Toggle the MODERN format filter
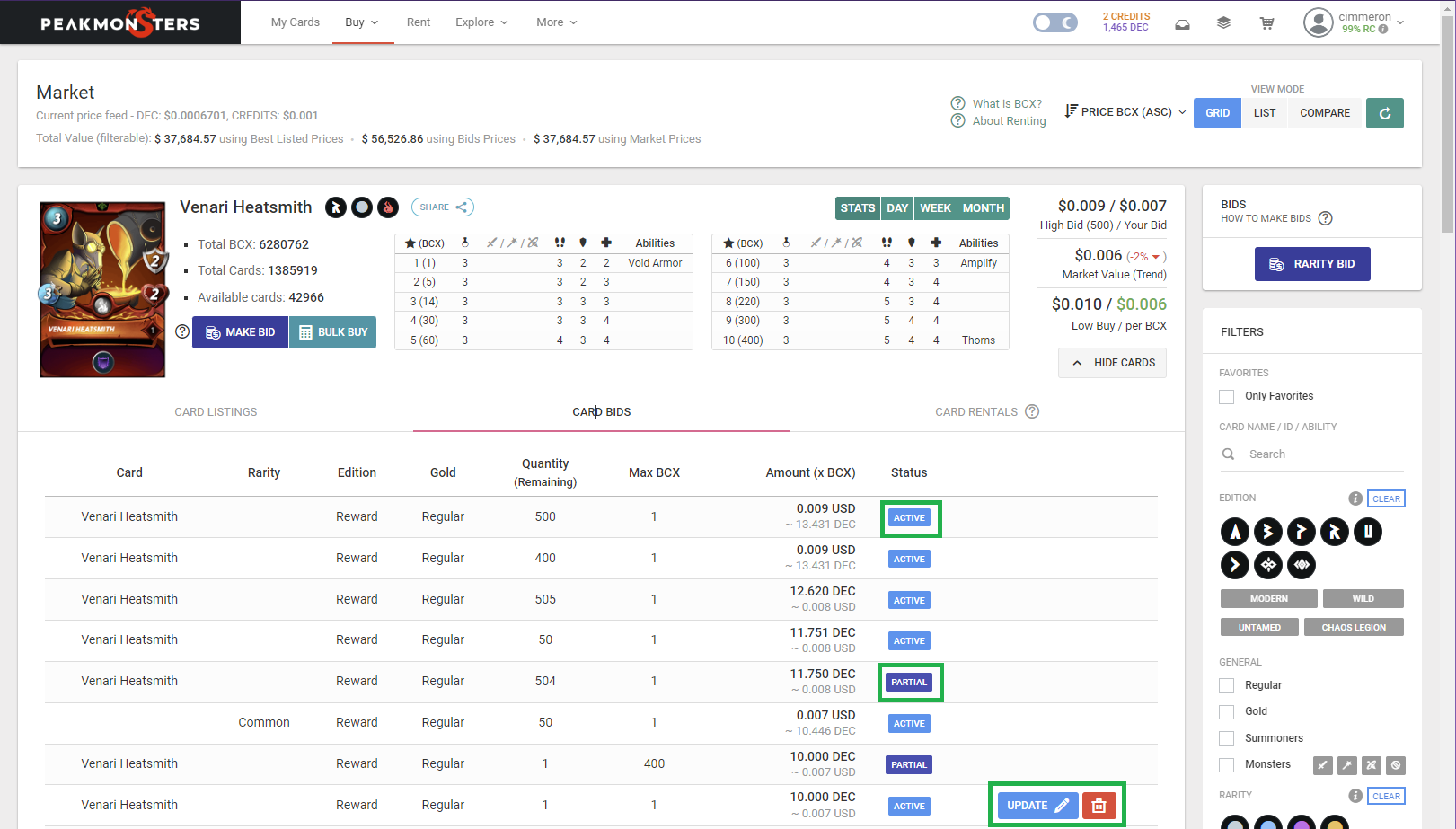The image size is (1456, 829). [1268, 598]
